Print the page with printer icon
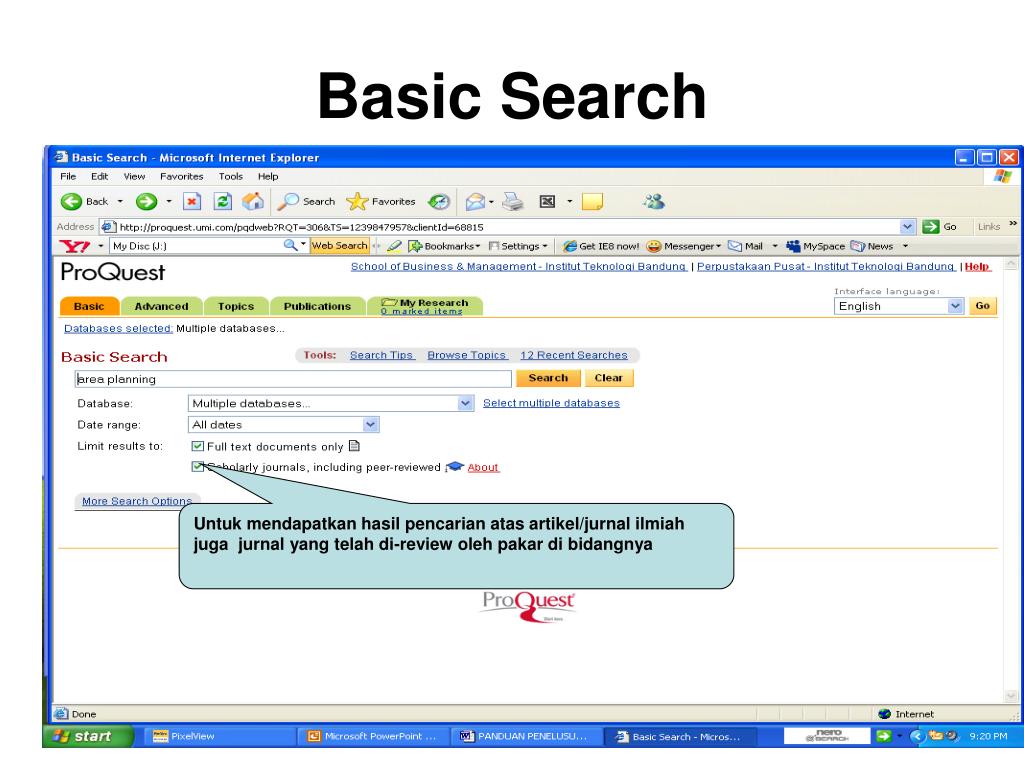This screenshot has width=1024, height=768. (513, 202)
